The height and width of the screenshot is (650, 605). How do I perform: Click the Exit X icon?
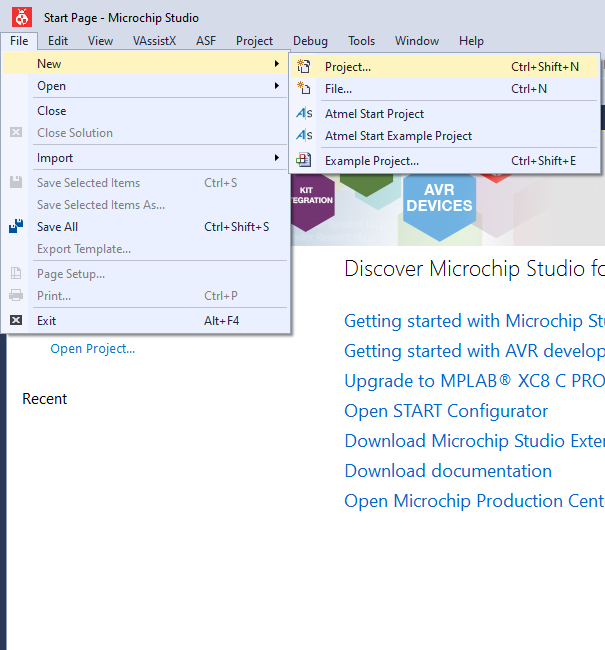pos(16,320)
